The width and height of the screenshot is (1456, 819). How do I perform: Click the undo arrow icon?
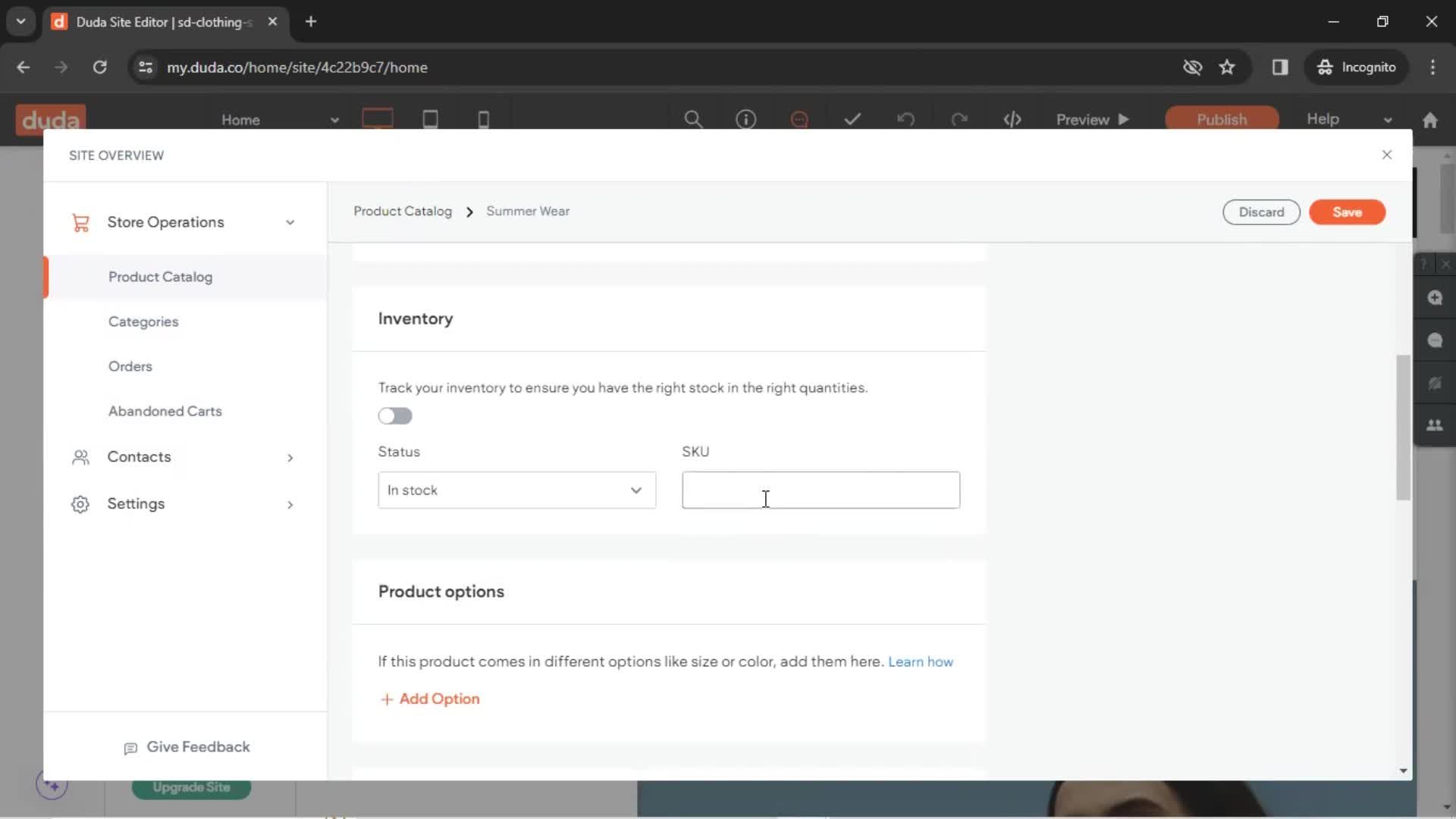point(906,119)
